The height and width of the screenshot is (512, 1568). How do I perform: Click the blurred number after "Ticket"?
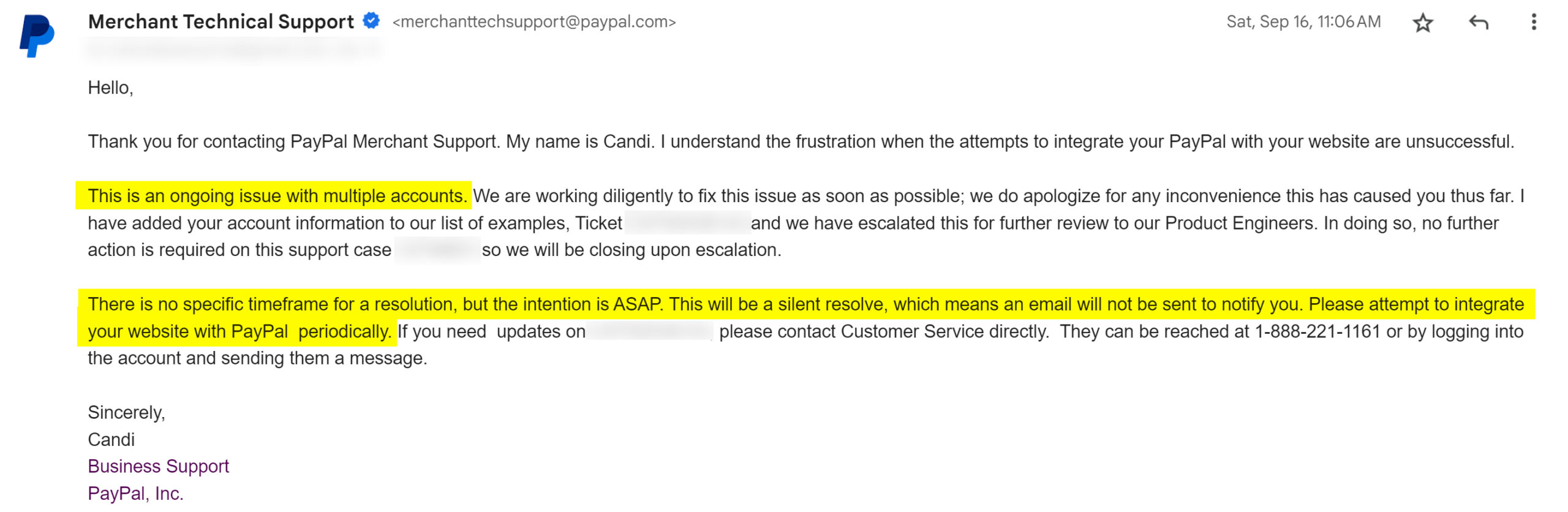(687, 223)
